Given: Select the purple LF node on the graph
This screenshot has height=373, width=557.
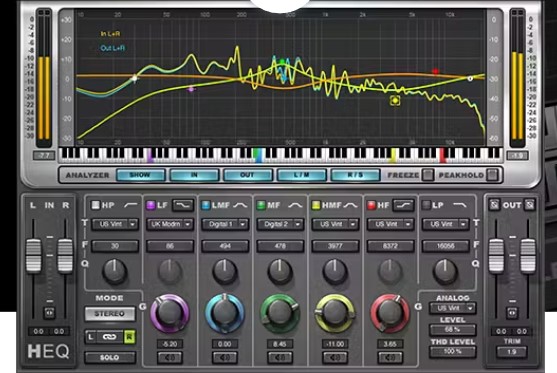Looking at the screenshot, I should [x=191, y=89].
